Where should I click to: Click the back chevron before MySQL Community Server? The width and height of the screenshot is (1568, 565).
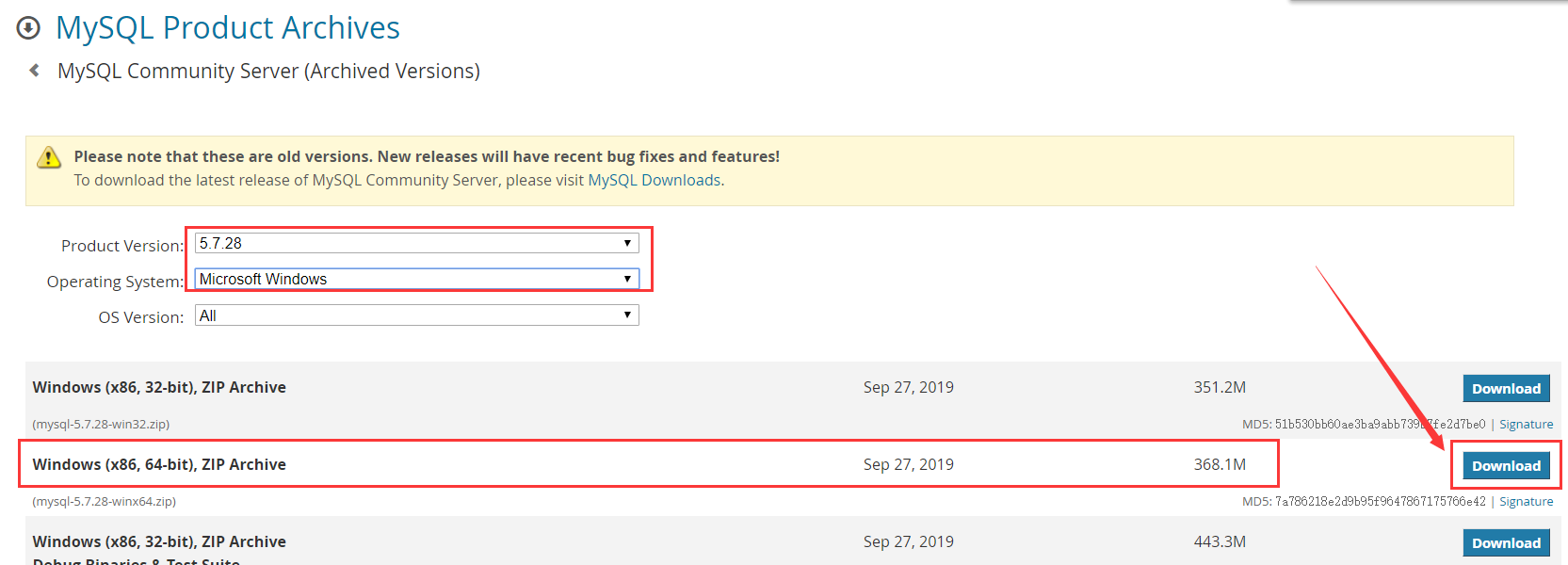tap(35, 71)
